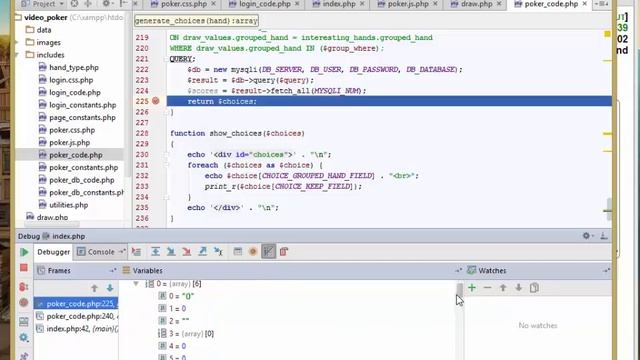Switch to poker.js.php tab
640x360 pixels.
pyautogui.click(x=409, y=4)
